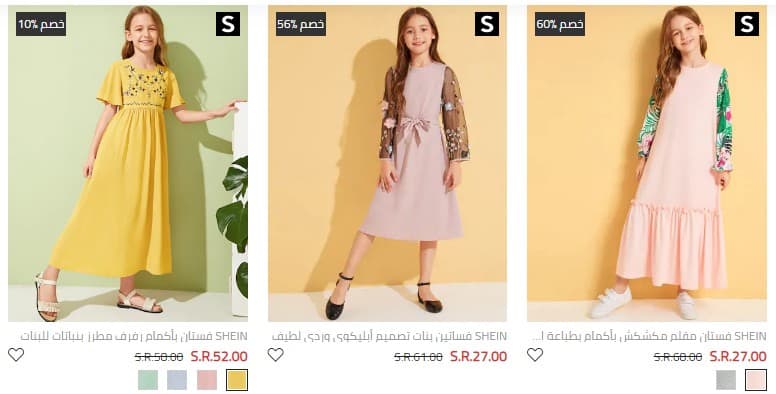Choose the pink swatch for the yellow dress

(207, 380)
